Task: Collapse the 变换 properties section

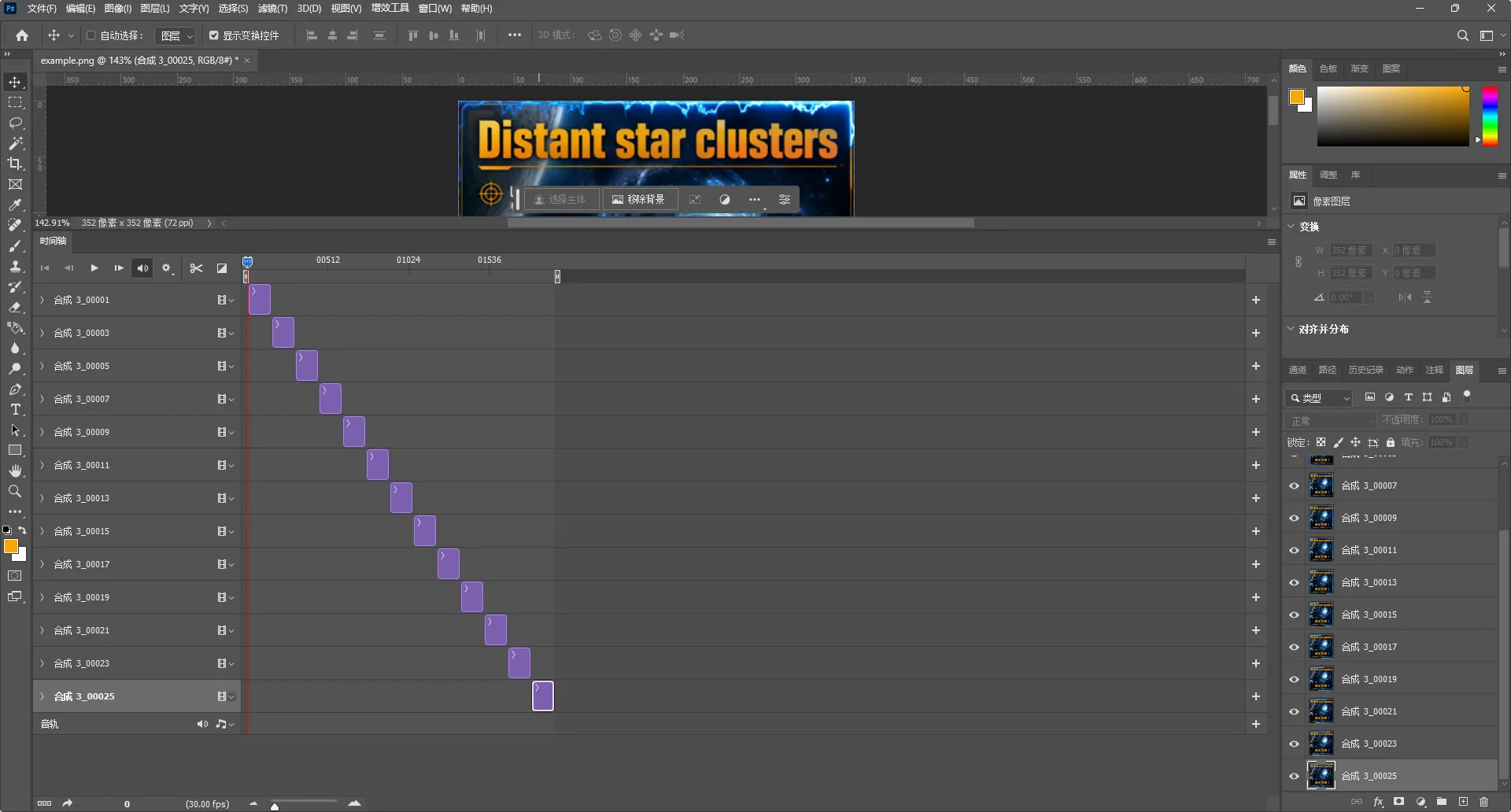Action: tap(1291, 227)
